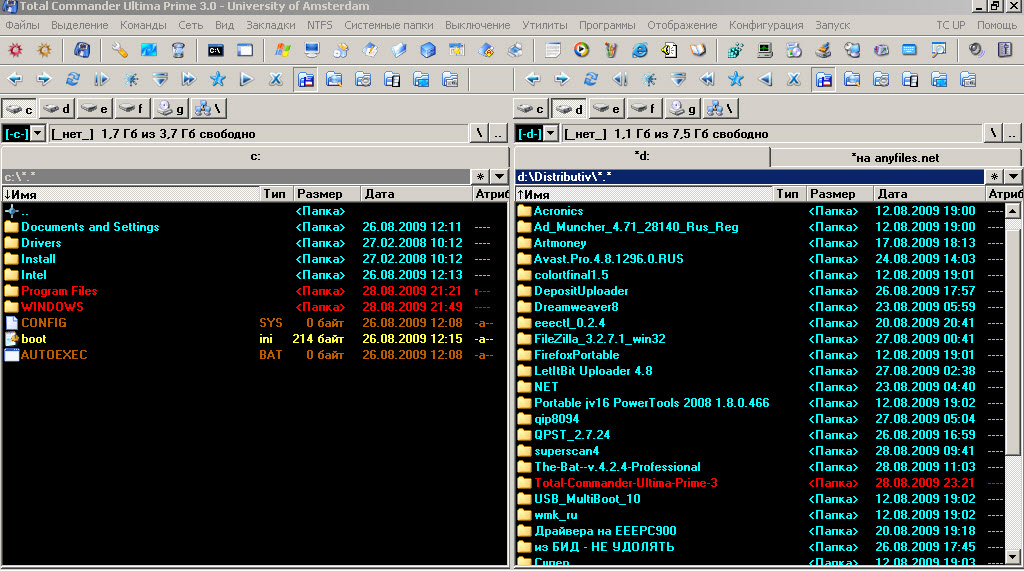1024x571 pixels.
Task: Open the Файлы menu
Action: pos(22,25)
